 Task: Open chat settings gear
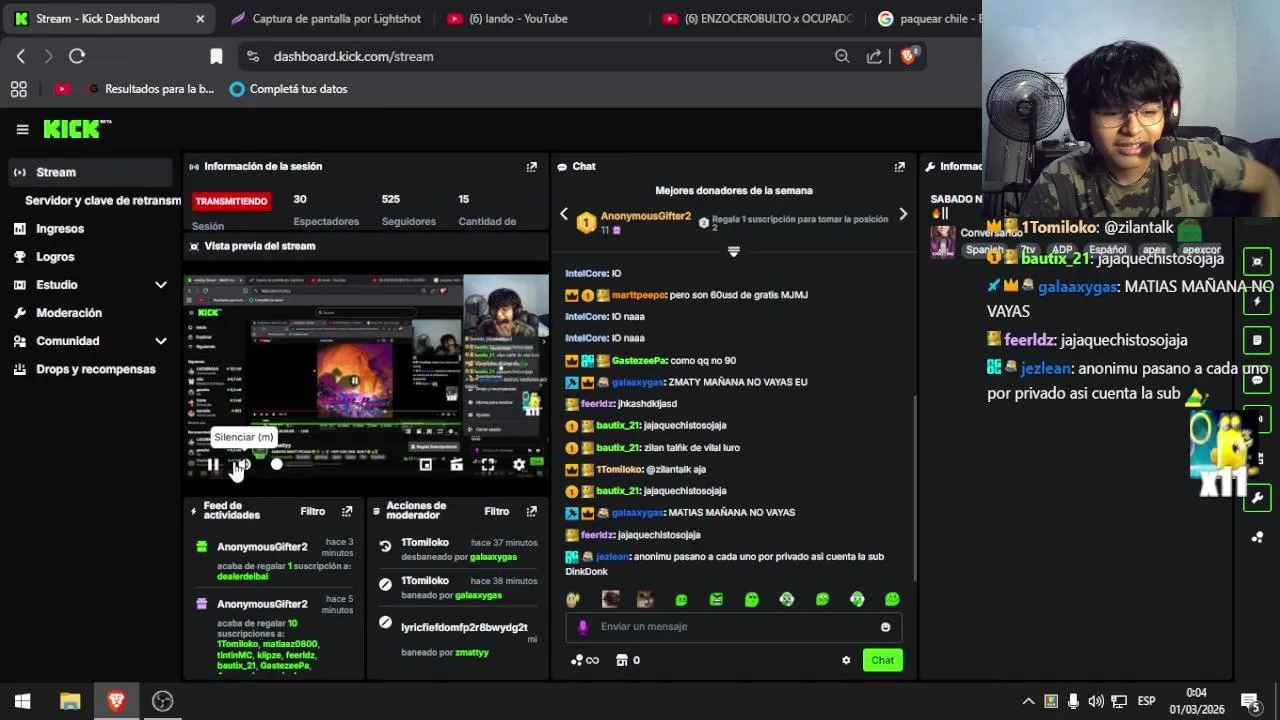point(846,660)
